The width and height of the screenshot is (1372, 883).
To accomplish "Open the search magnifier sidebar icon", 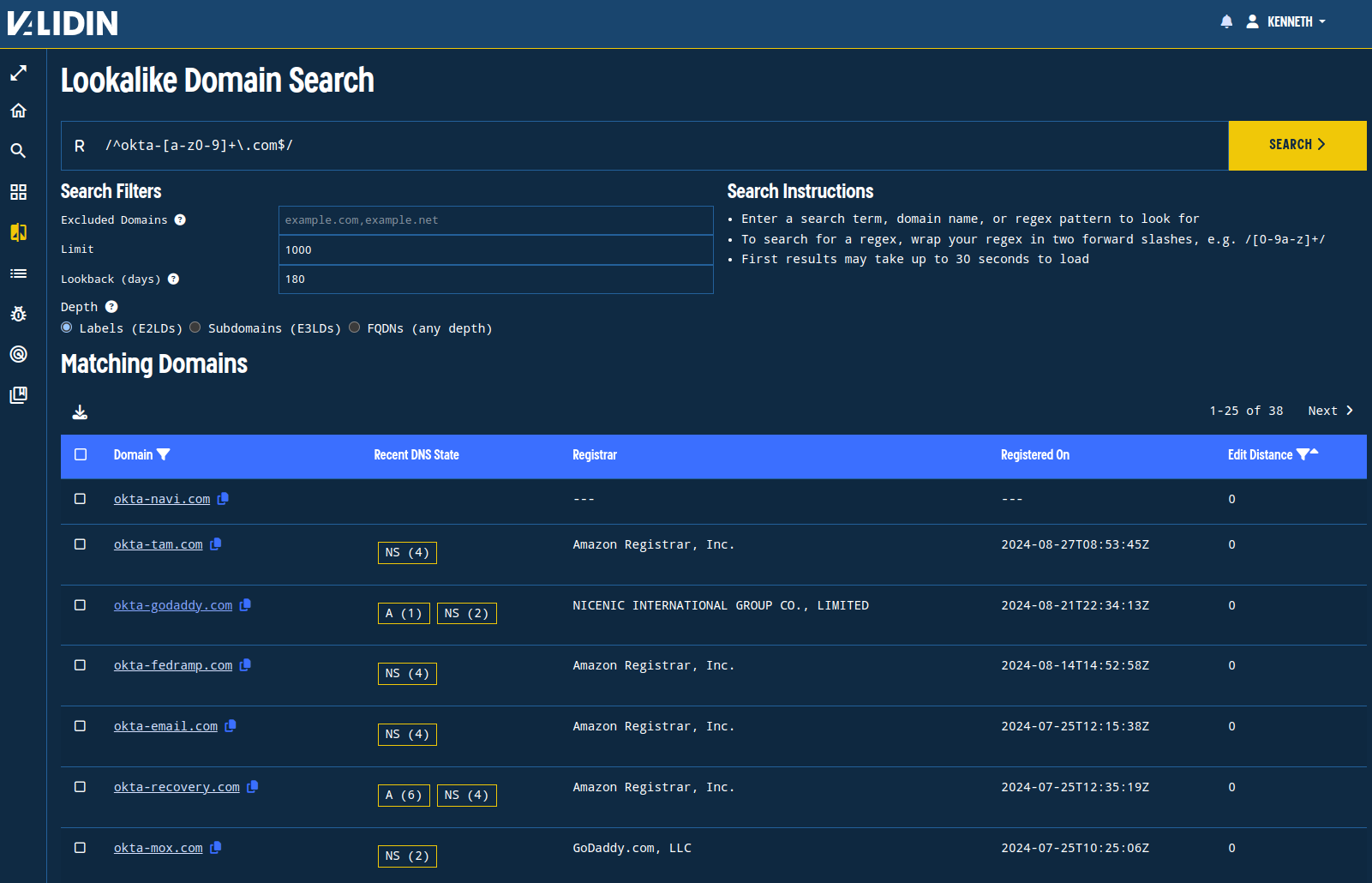I will click(18, 151).
